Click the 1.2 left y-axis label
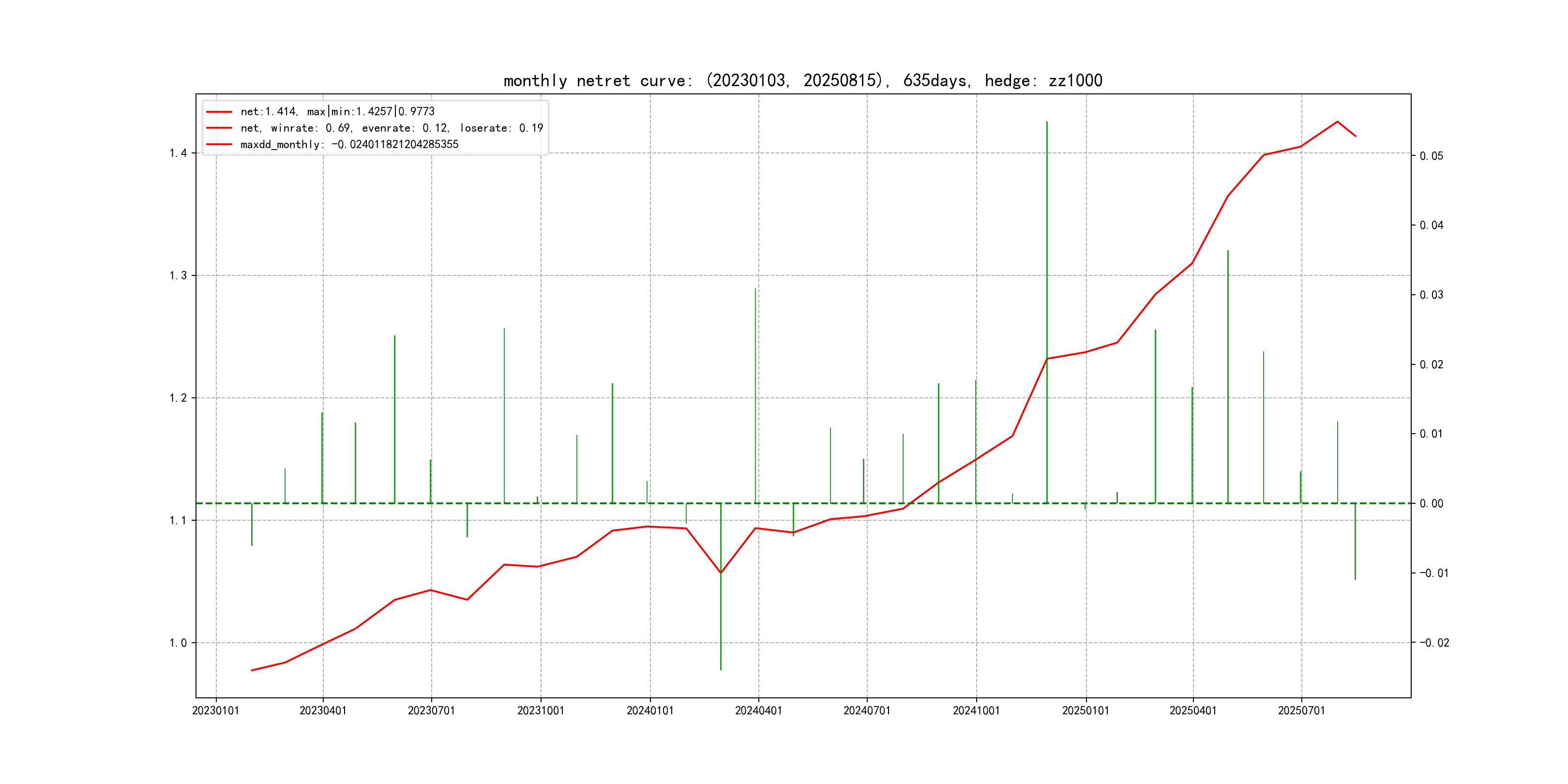This screenshot has height=784, width=1568. click(x=179, y=398)
